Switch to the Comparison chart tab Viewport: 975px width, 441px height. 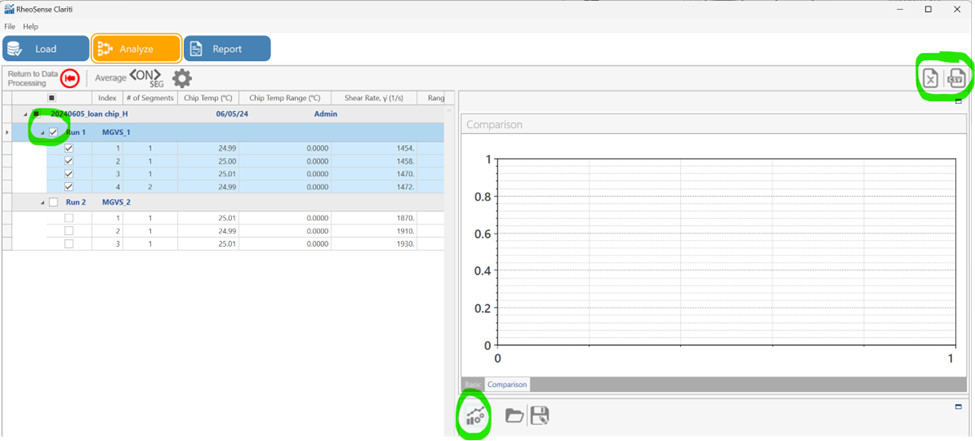pyautogui.click(x=507, y=384)
